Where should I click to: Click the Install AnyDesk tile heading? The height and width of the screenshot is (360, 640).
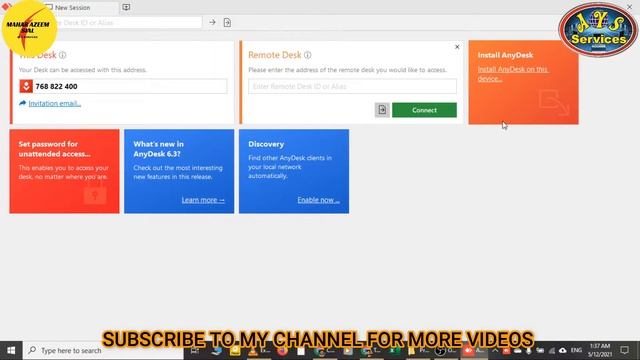[505, 55]
